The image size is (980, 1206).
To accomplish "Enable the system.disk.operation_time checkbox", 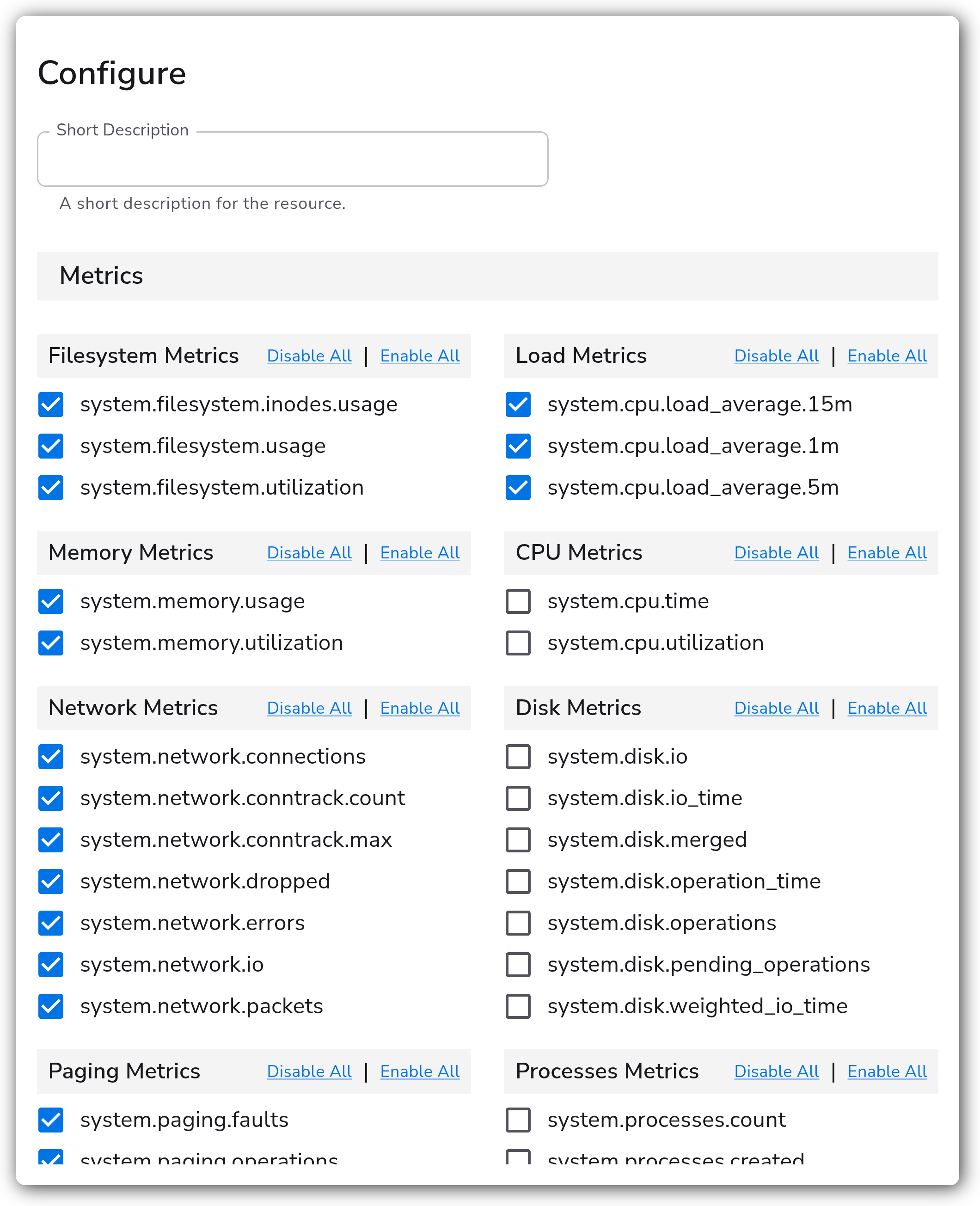I will tap(518, 882).
